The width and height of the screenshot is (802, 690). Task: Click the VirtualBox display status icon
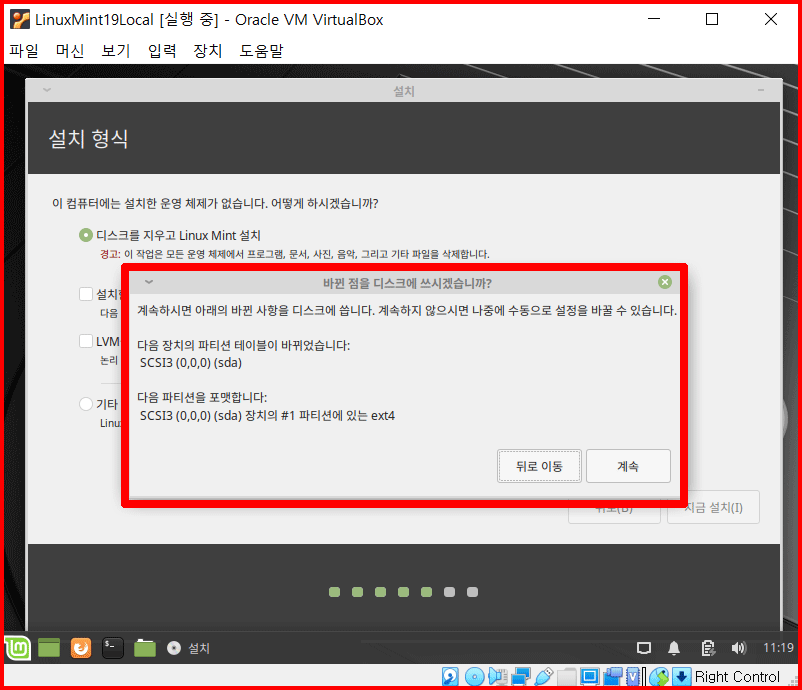tap(589, 677)
